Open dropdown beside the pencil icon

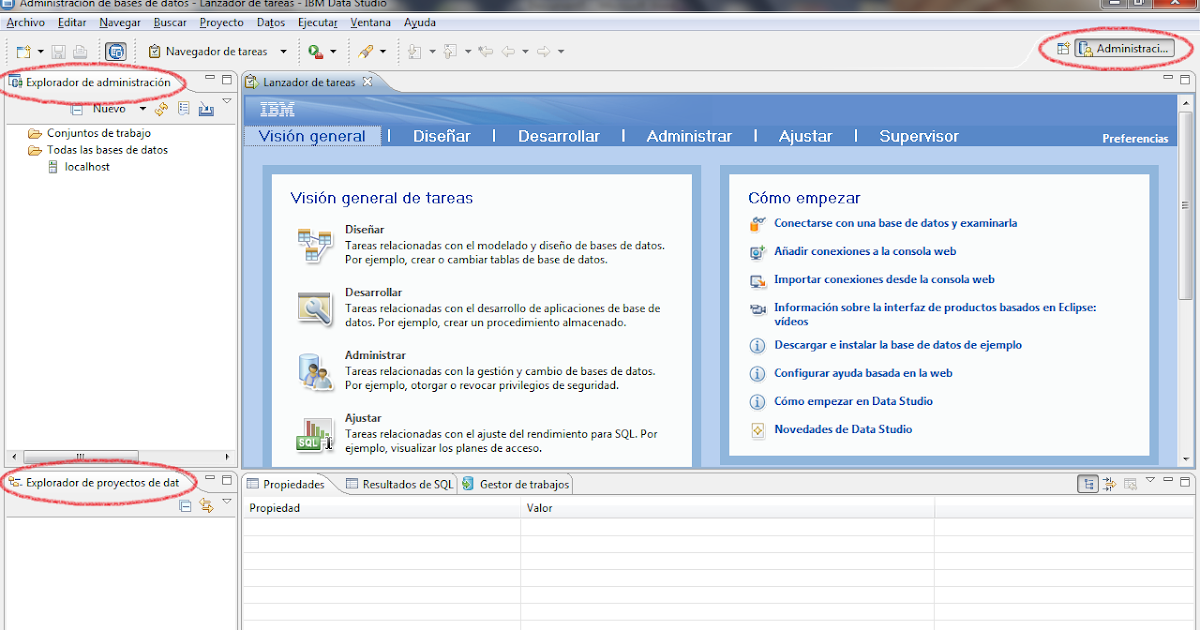(383, 51)
